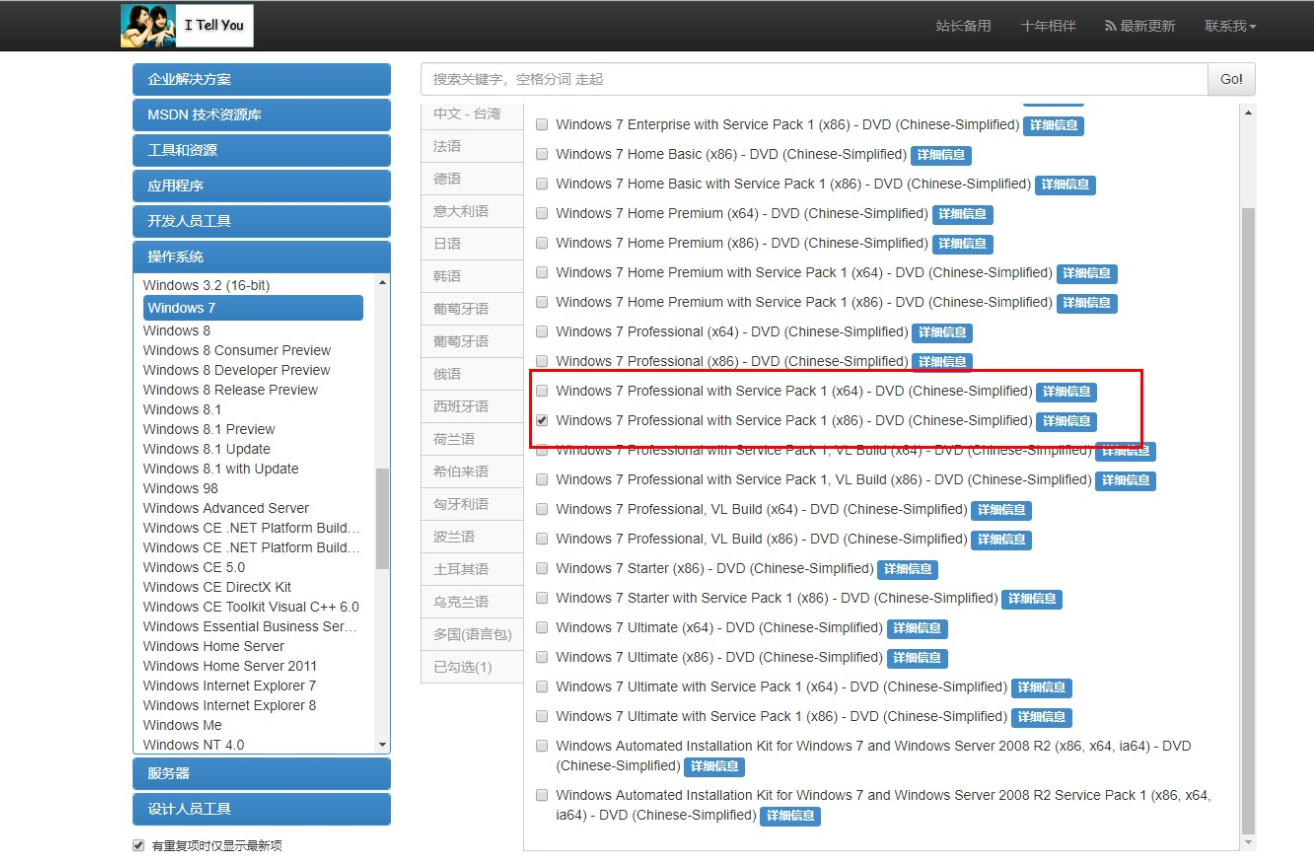Check Windows 7 Ultimate (x64) checkbox
Viewport: 1314px width, 867px height.
[542, 628]
